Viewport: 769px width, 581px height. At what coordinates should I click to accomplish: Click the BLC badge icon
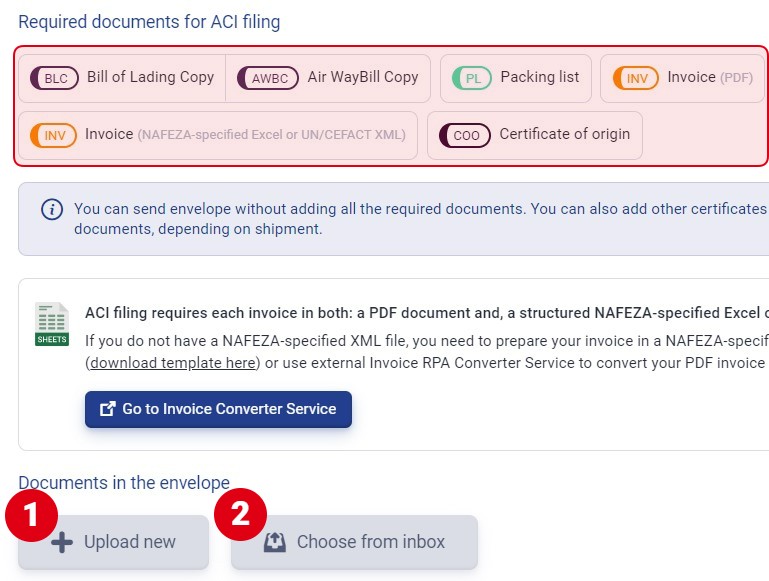pos(54,78)
